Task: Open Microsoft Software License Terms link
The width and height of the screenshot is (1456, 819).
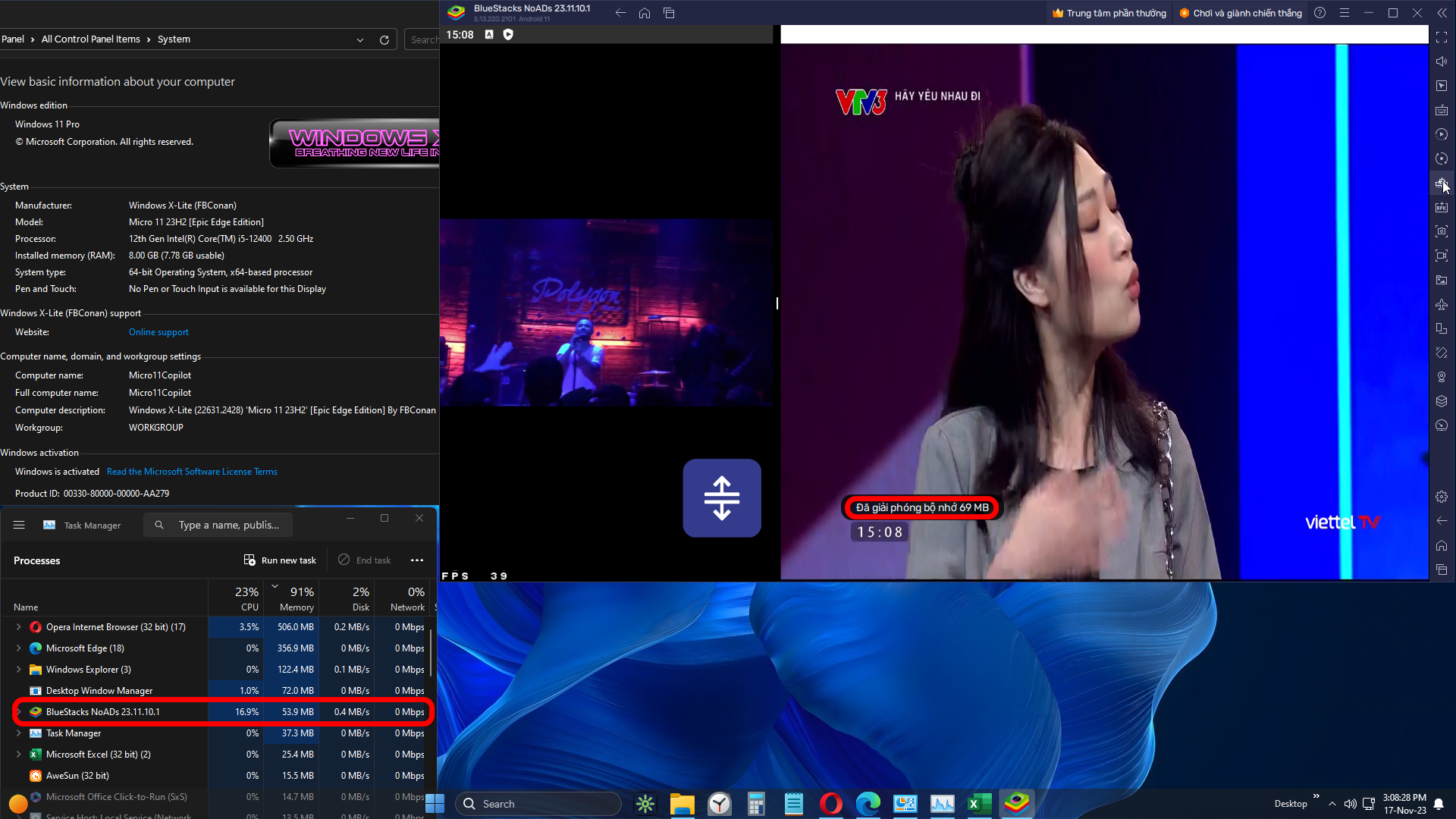Action: 192,472
